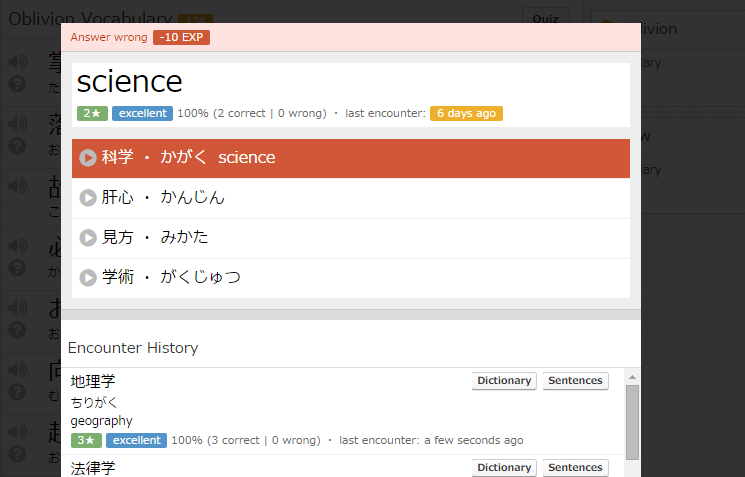Click the speaker icon beside 必 entry
Image resolution: width=745 pixels, height=477 pixels.
(17, 246)
